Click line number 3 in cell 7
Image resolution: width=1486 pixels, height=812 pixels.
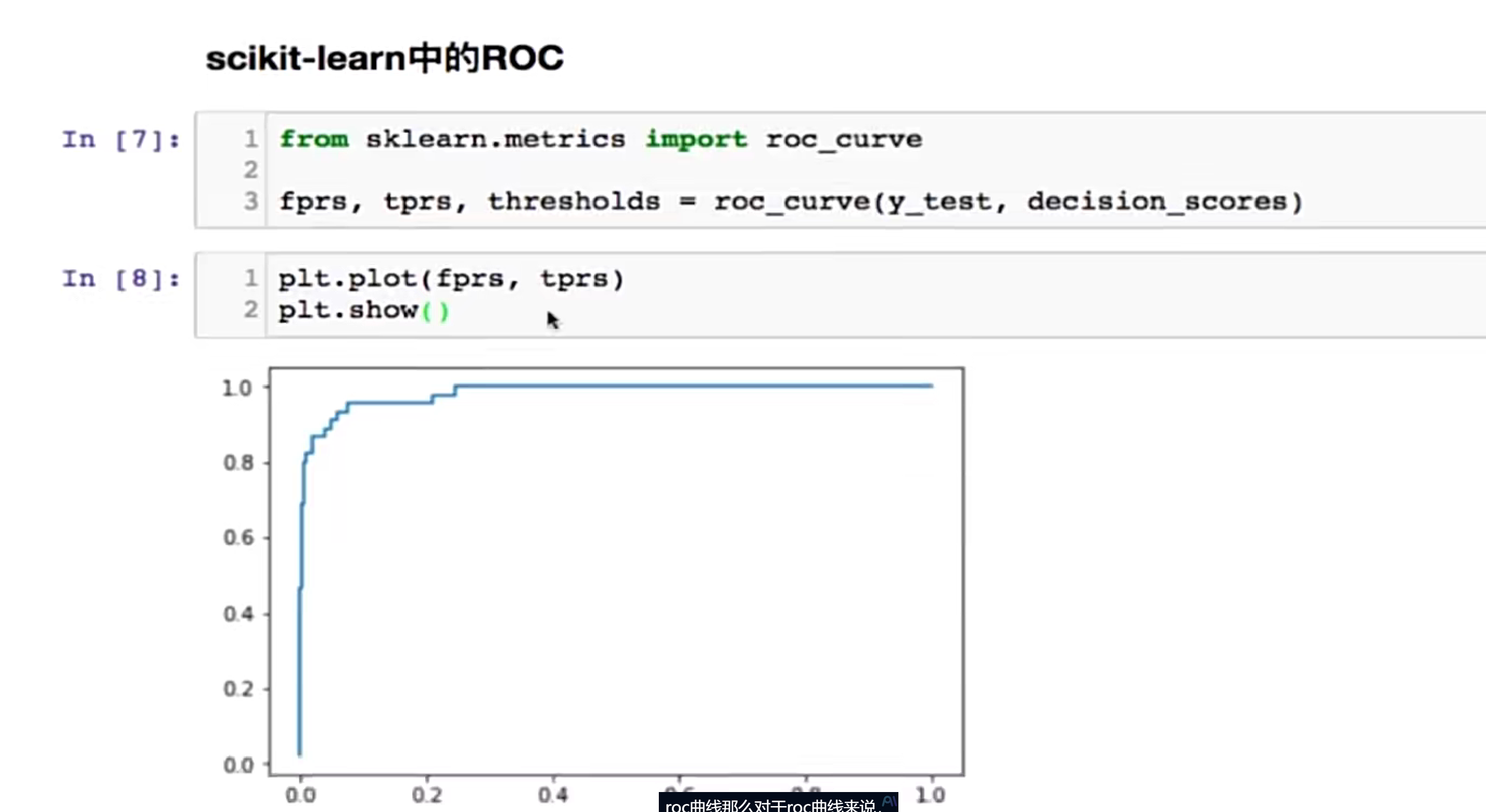[250, 202]
